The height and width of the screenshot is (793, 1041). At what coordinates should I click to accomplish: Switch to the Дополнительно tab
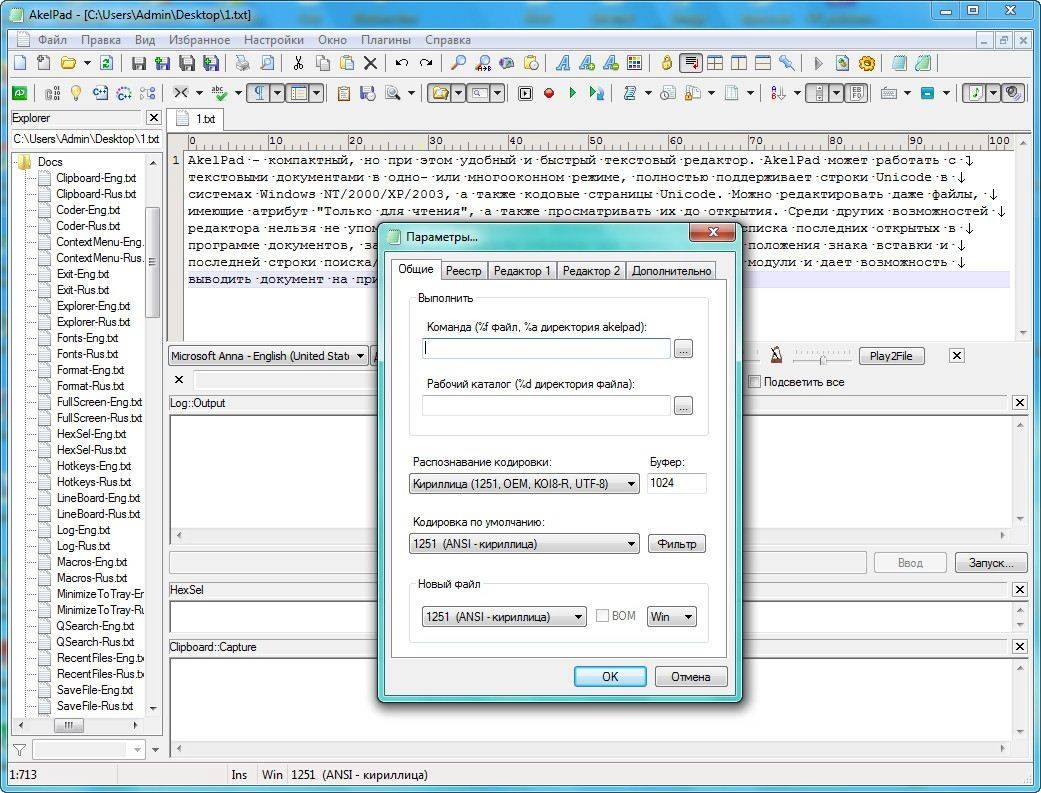671,271
